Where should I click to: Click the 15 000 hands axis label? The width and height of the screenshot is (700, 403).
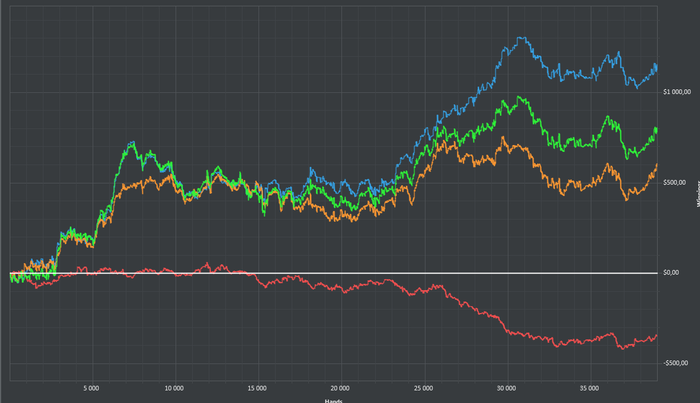[257, 388]
